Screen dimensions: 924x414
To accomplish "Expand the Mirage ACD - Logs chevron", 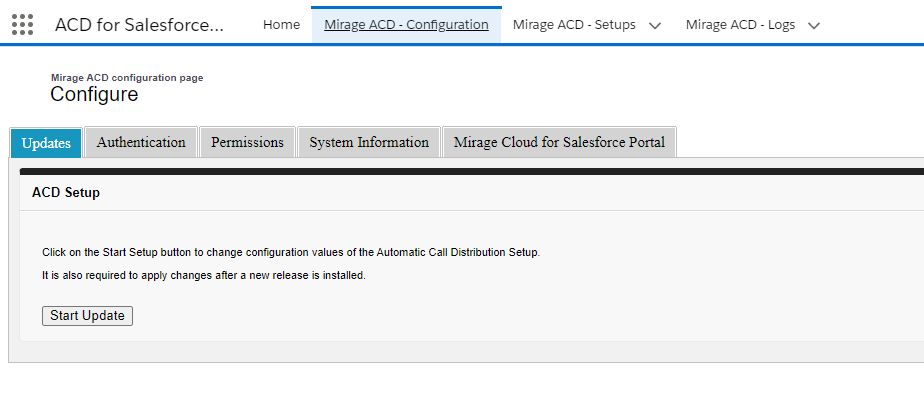I will [x=814, y=25].
